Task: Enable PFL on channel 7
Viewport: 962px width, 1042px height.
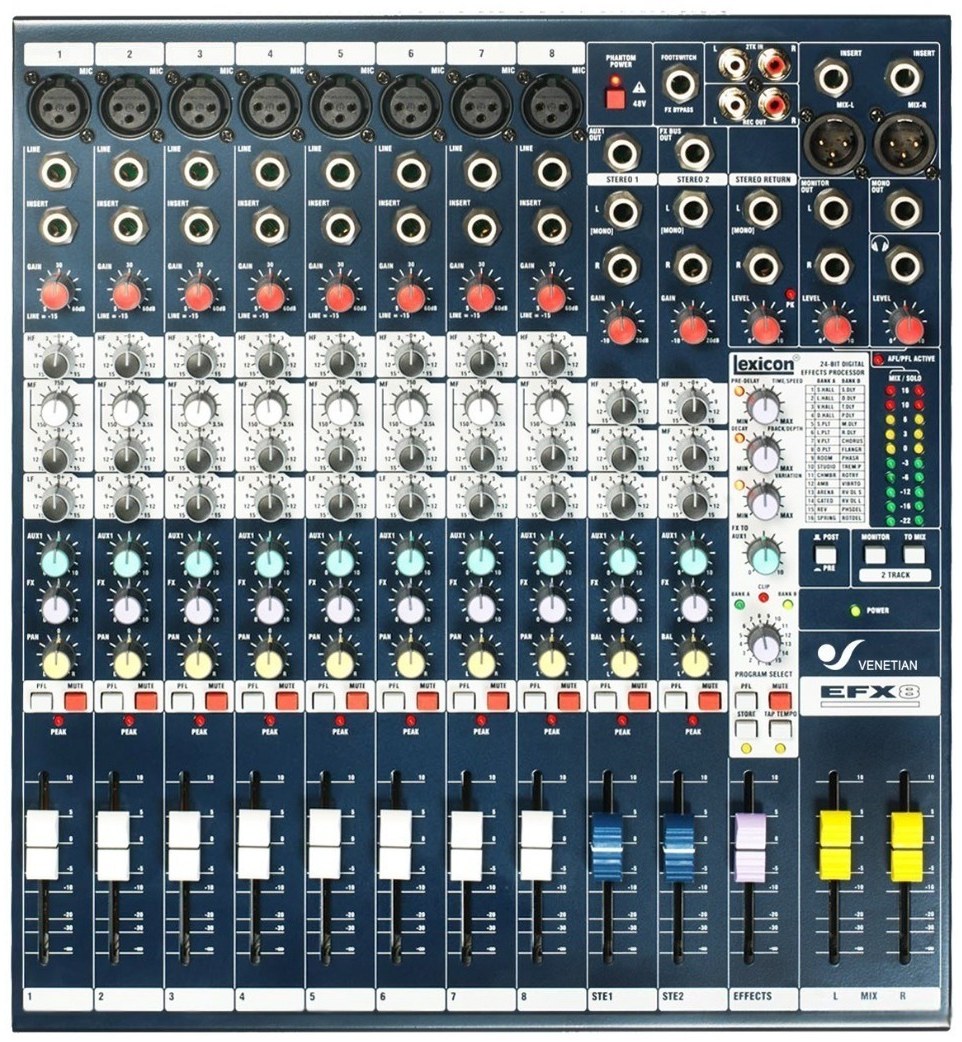Action: pos(464,700)
